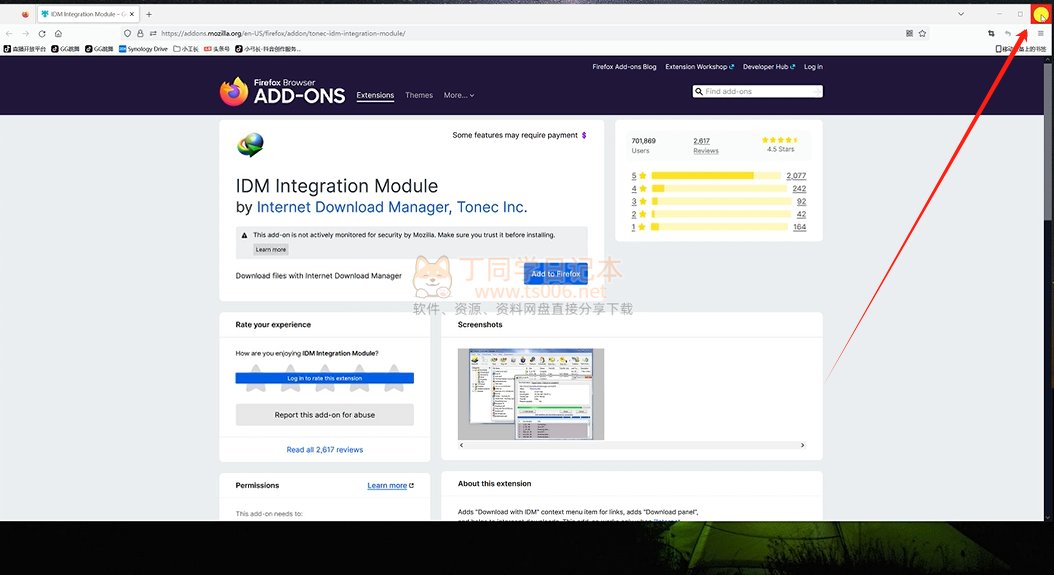Click the screenshot crop icon in toolbar
Image resolution: width=1054 pixels, height=575 pixels.
(x=991, y=33)
